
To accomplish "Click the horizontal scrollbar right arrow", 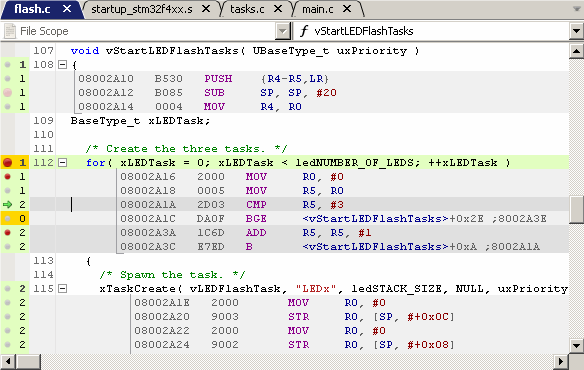I will [561, 361].
